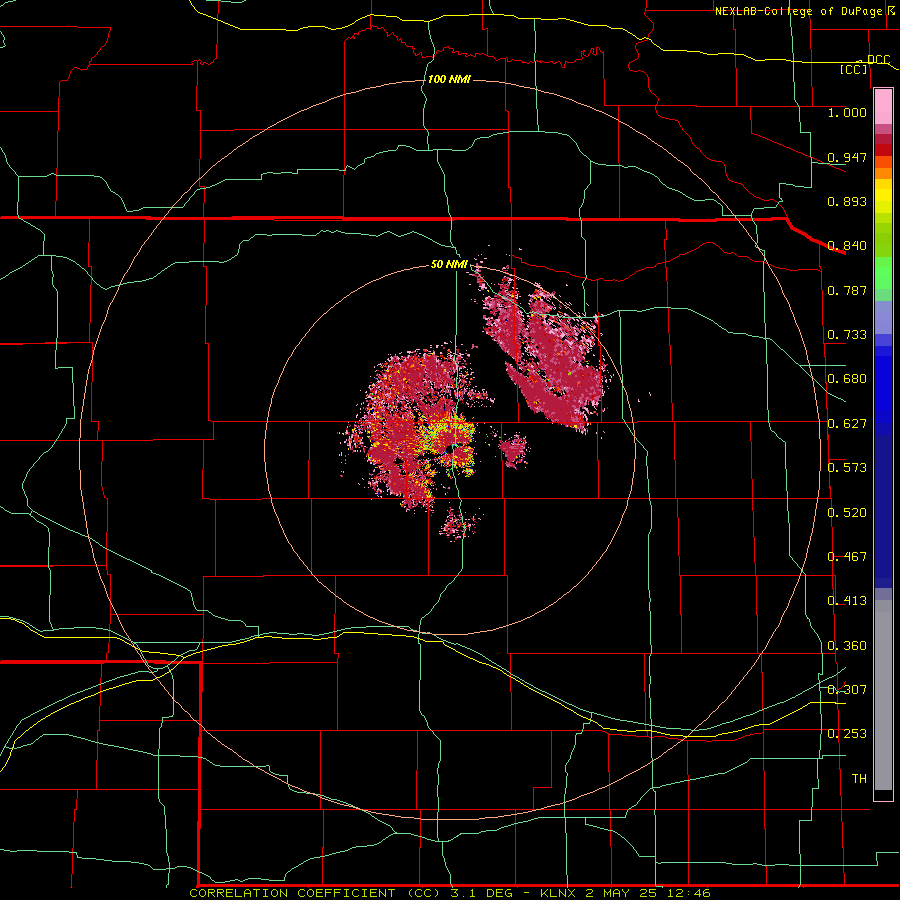This screenshot has width=900, height=900.
Task: Click the yellow-green low CC core near radar
Action: [449, 439]
